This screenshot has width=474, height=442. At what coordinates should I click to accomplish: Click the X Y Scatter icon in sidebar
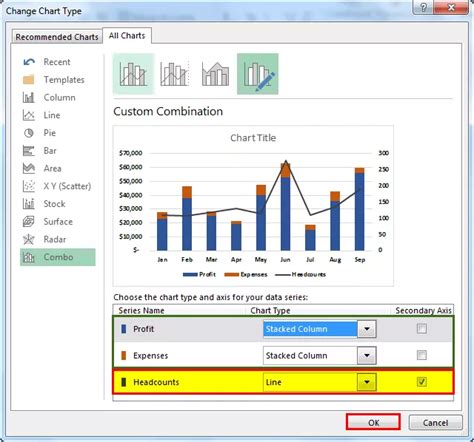[x=29, y=186]
